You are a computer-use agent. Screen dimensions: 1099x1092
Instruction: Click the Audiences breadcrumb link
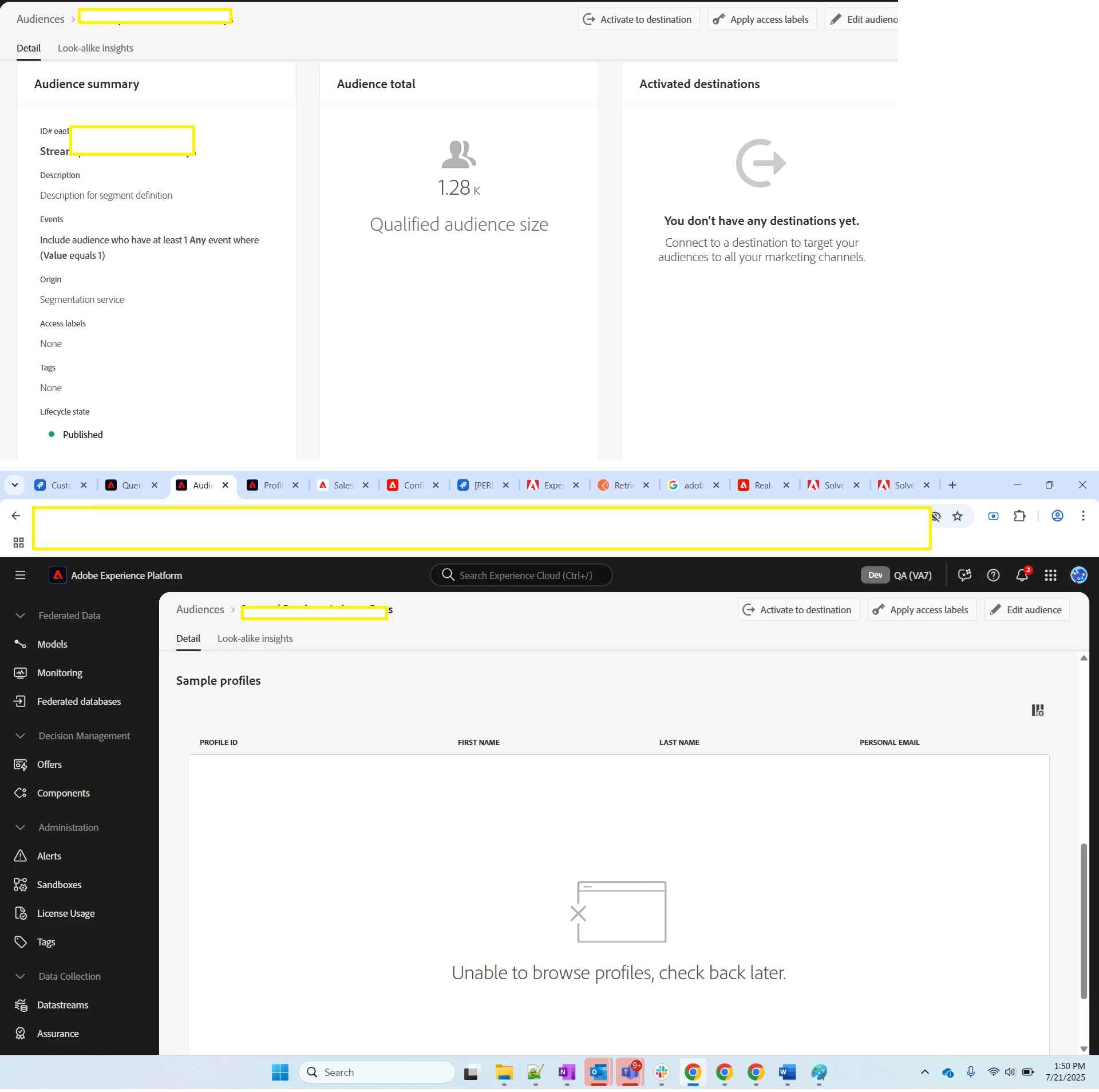coord(200,609)
